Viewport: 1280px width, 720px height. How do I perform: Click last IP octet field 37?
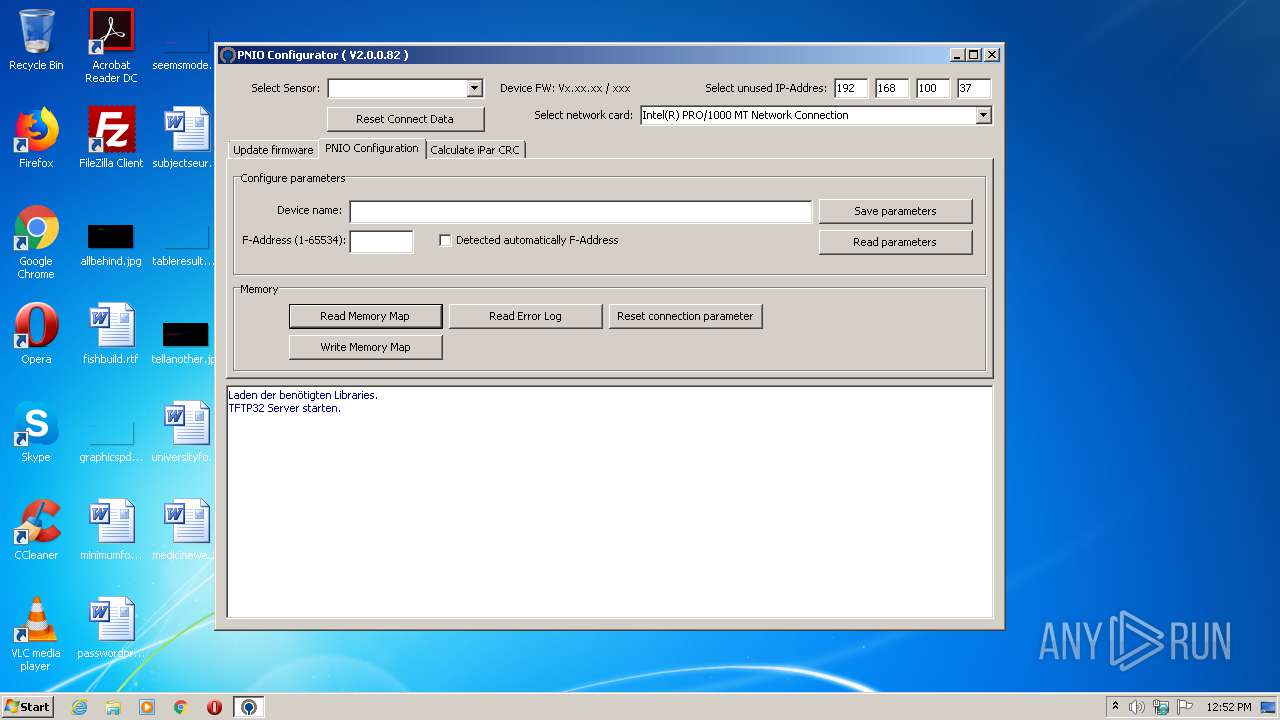coord(974,88)
